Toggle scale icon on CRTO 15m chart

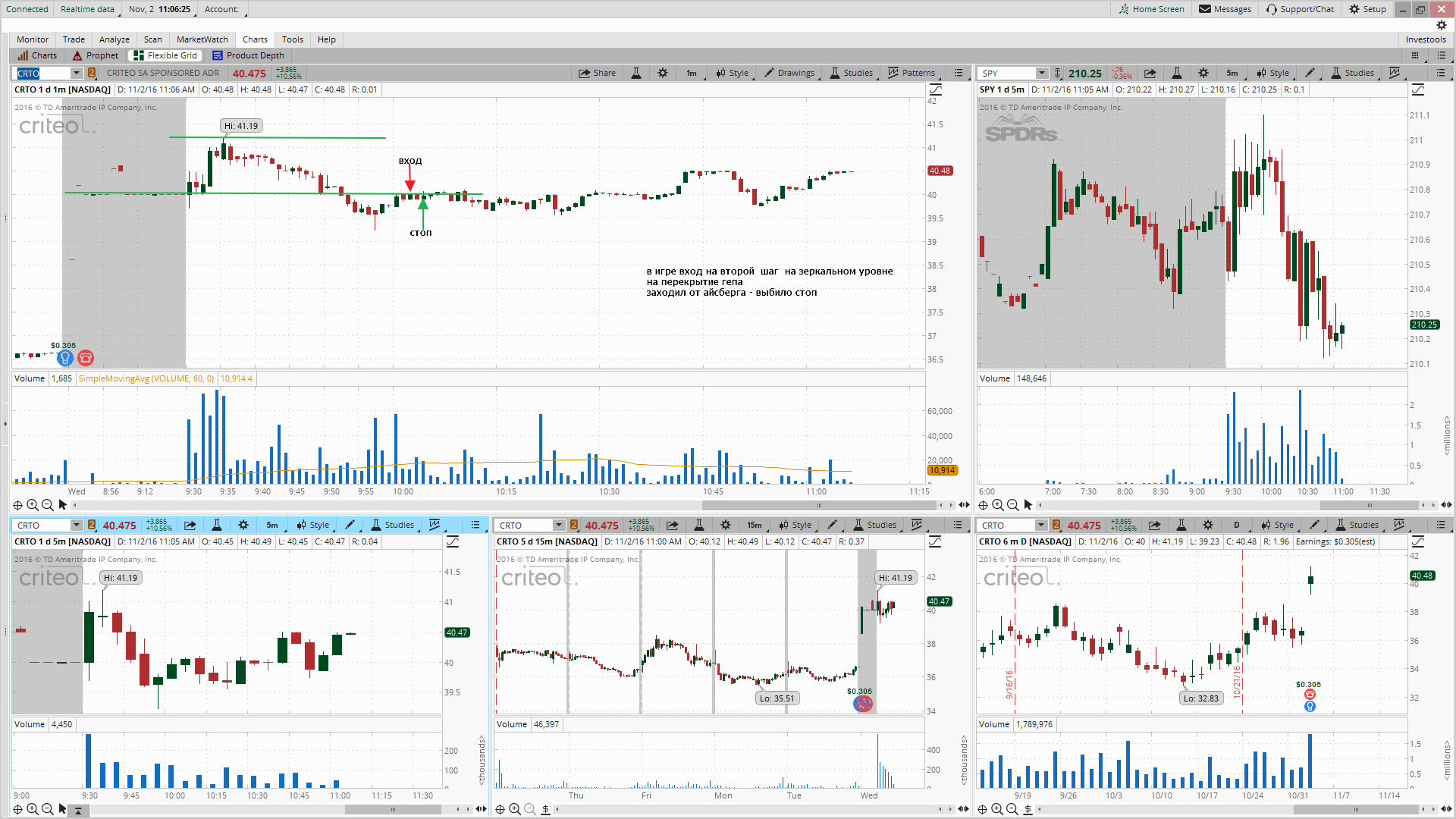pos(935,541)
